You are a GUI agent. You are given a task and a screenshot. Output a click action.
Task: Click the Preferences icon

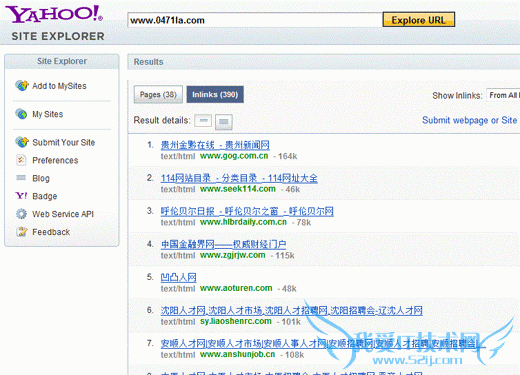(21, 160)
